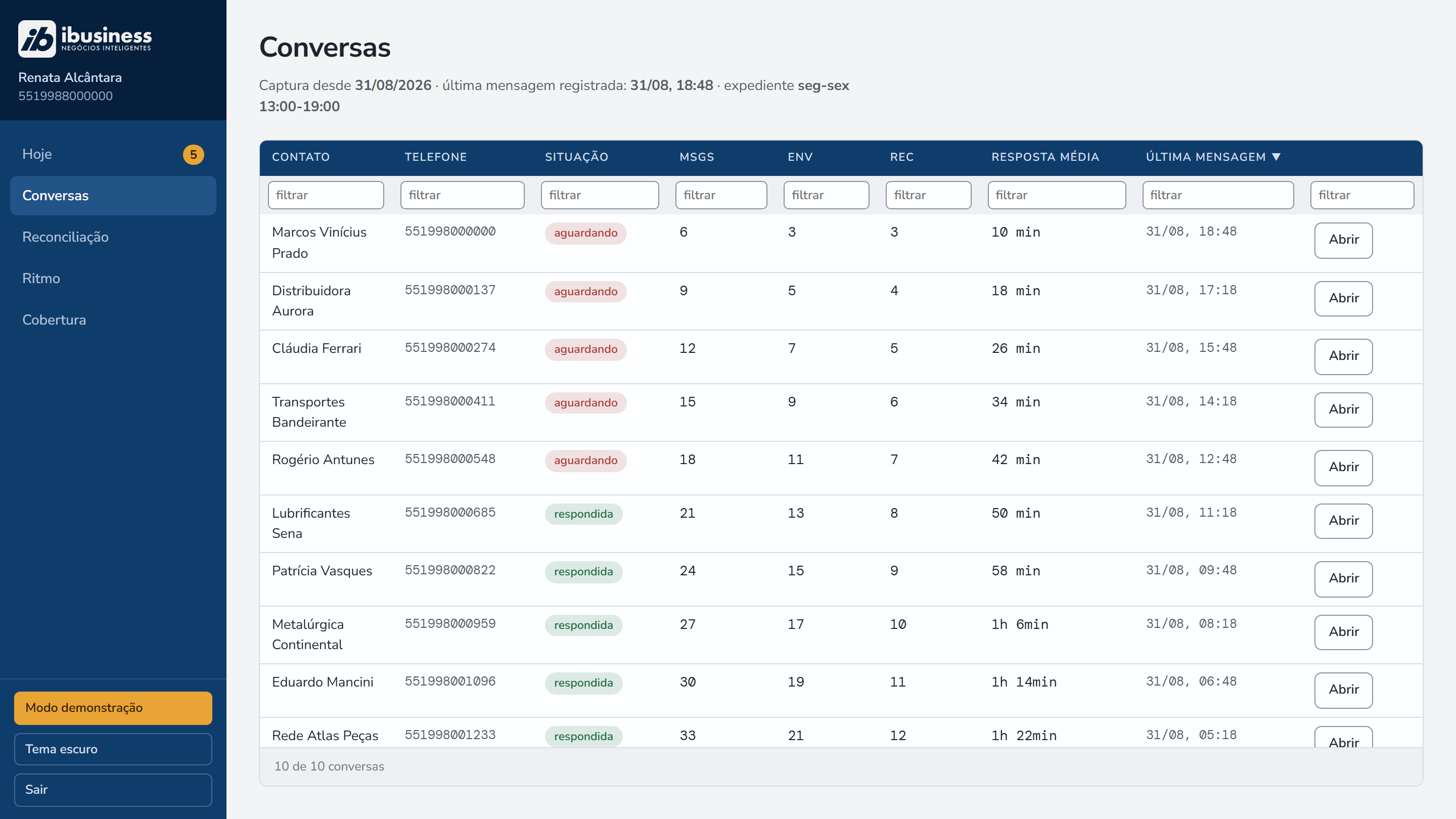Image resolution: width=1456 pixels, height=819 pixels.
Task: Click user name Renata Alcântara
Action: point(70,77)
